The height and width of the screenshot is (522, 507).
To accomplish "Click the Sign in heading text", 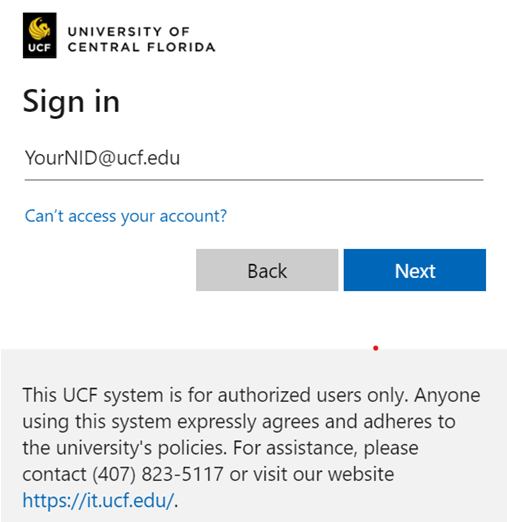I will (71, 102).
